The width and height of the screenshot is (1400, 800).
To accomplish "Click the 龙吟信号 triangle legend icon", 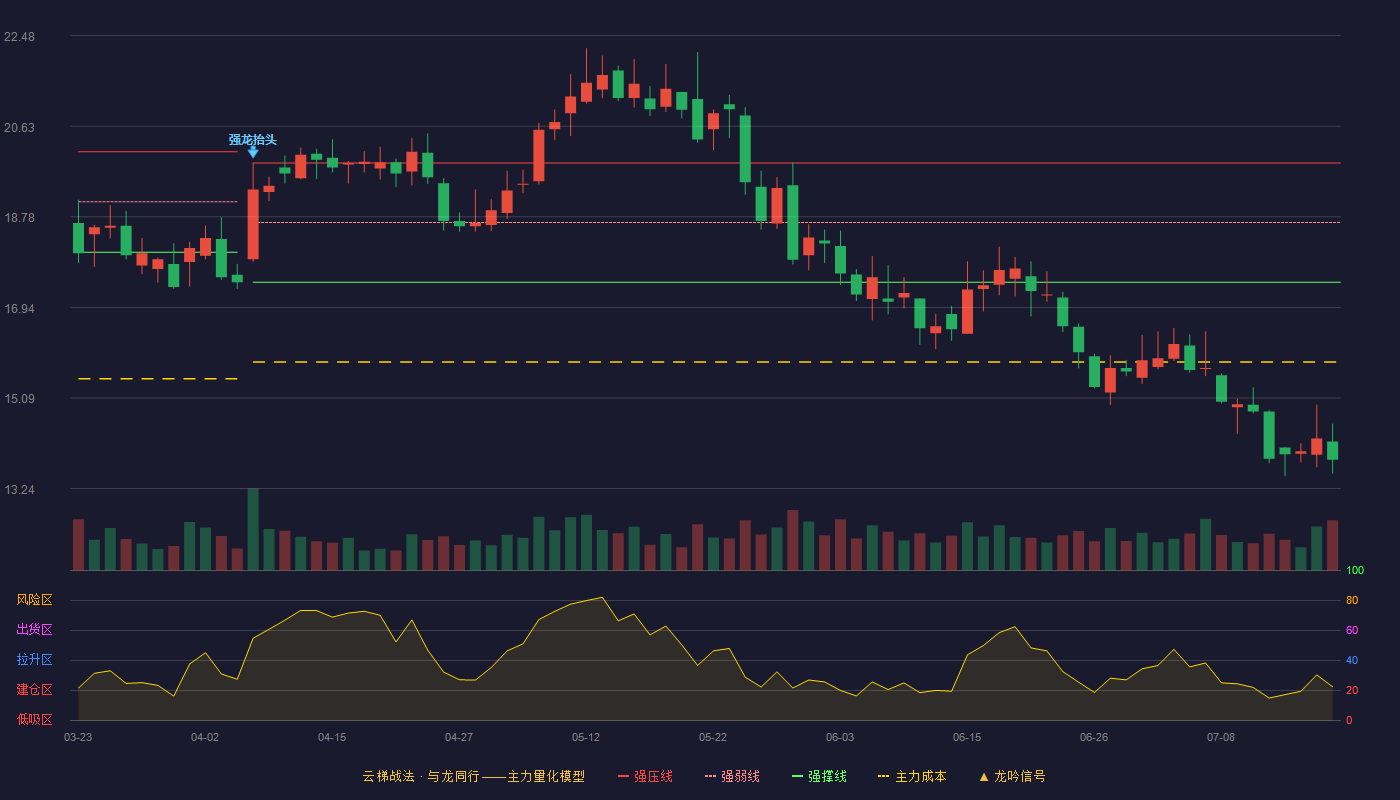I will click(x=983, y=776).
